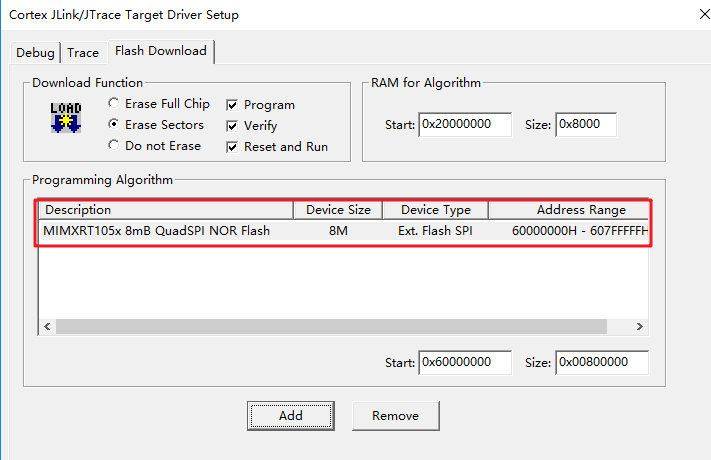711x460 pixels.
Task: Click the Remove button
Action: (x=395, y=416)
